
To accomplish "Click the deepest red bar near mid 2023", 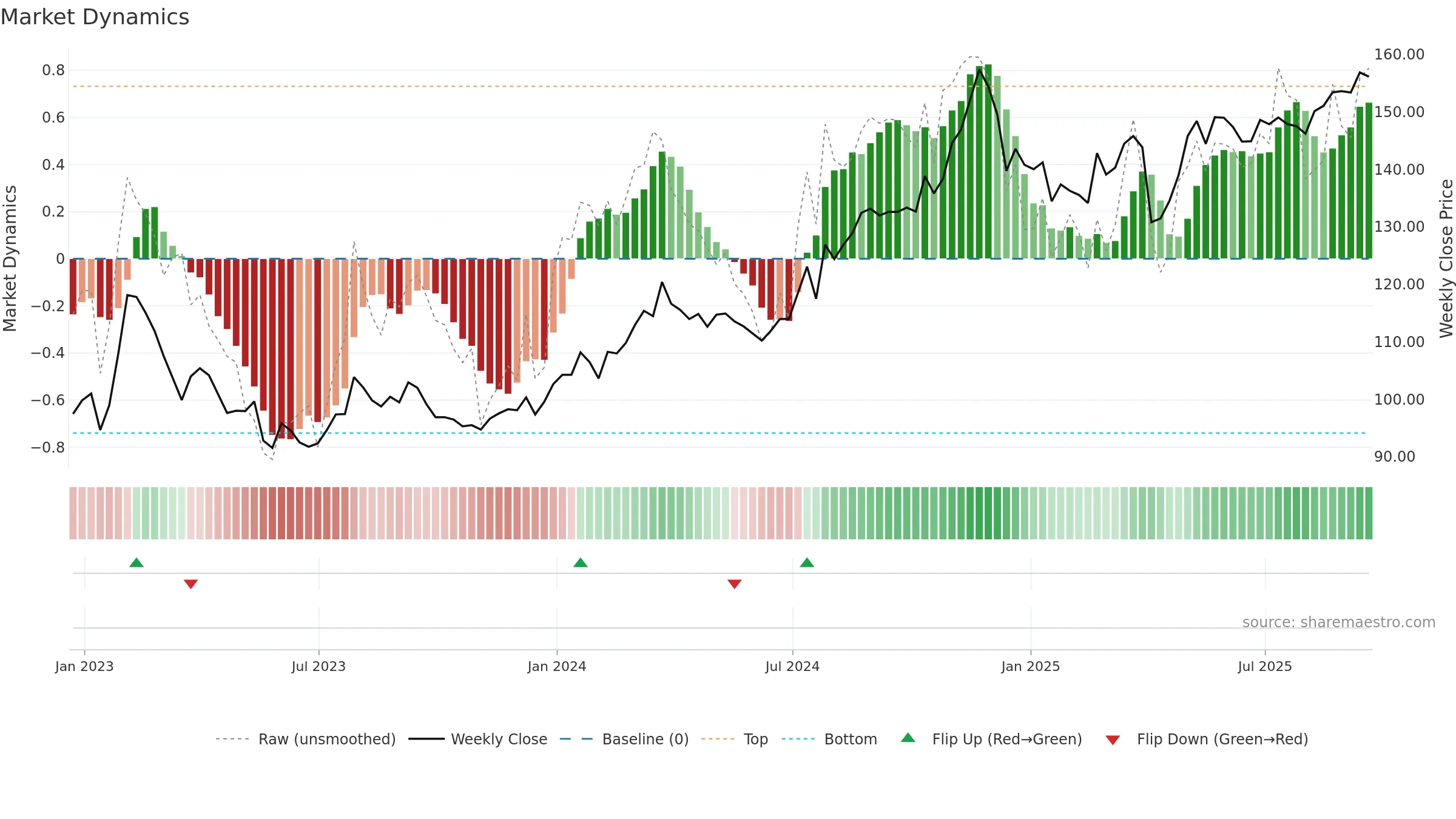I will tap(291, 349).
